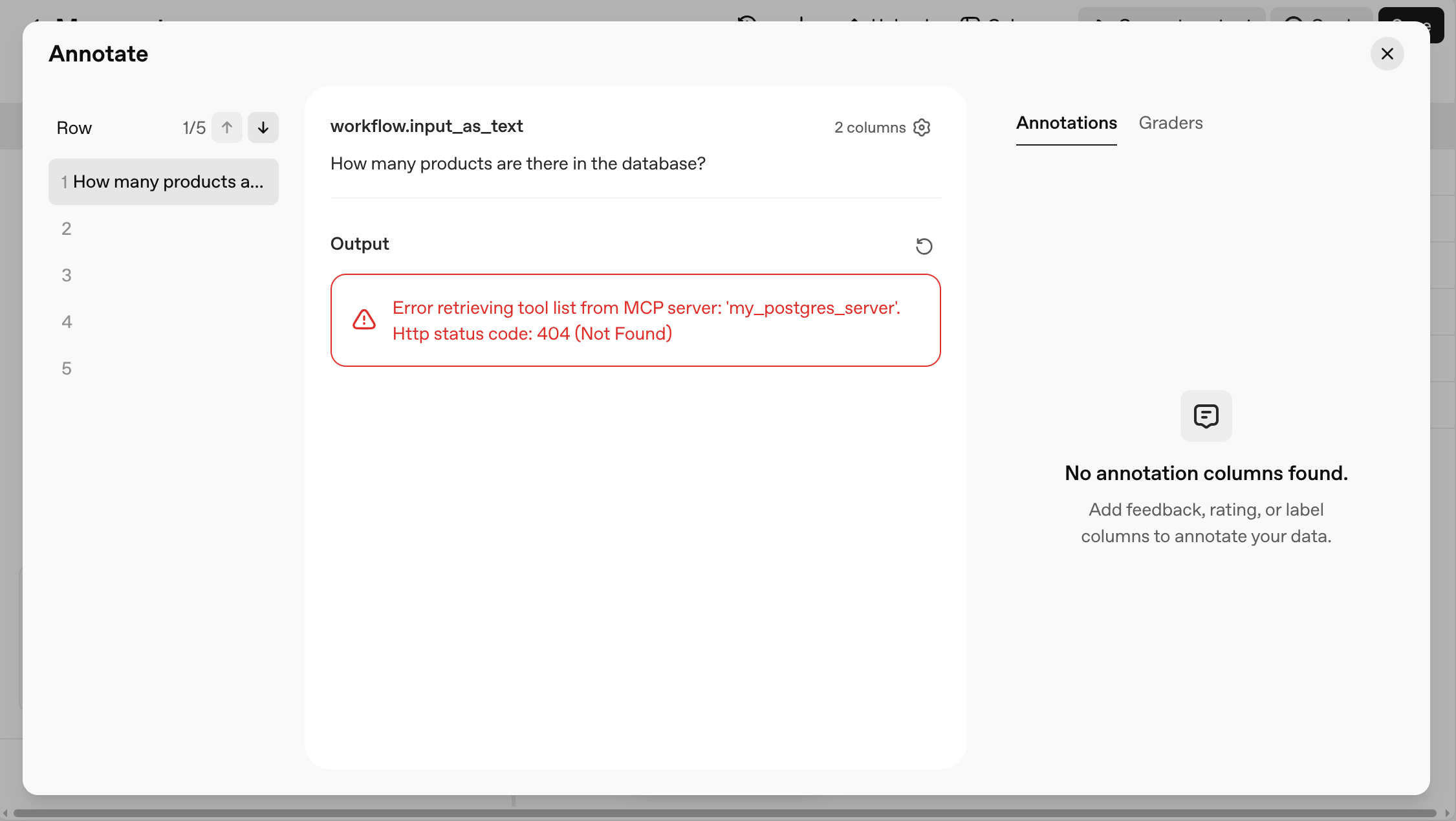Choose row 5 in the row list
The width and height of the screenshot is (1456, 821).
(x=67, y=368)
